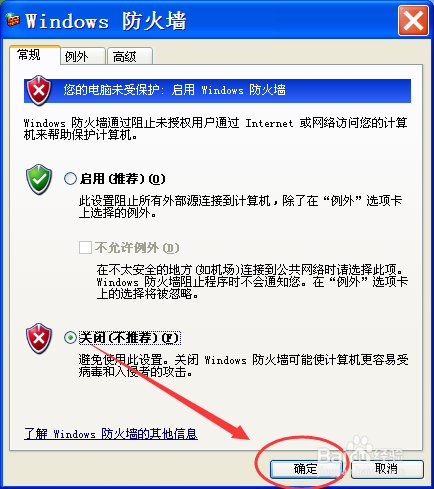
Task: Select the 关闭(不推荐) radio button
Action: pyautogui.click(x=70, y=338)
